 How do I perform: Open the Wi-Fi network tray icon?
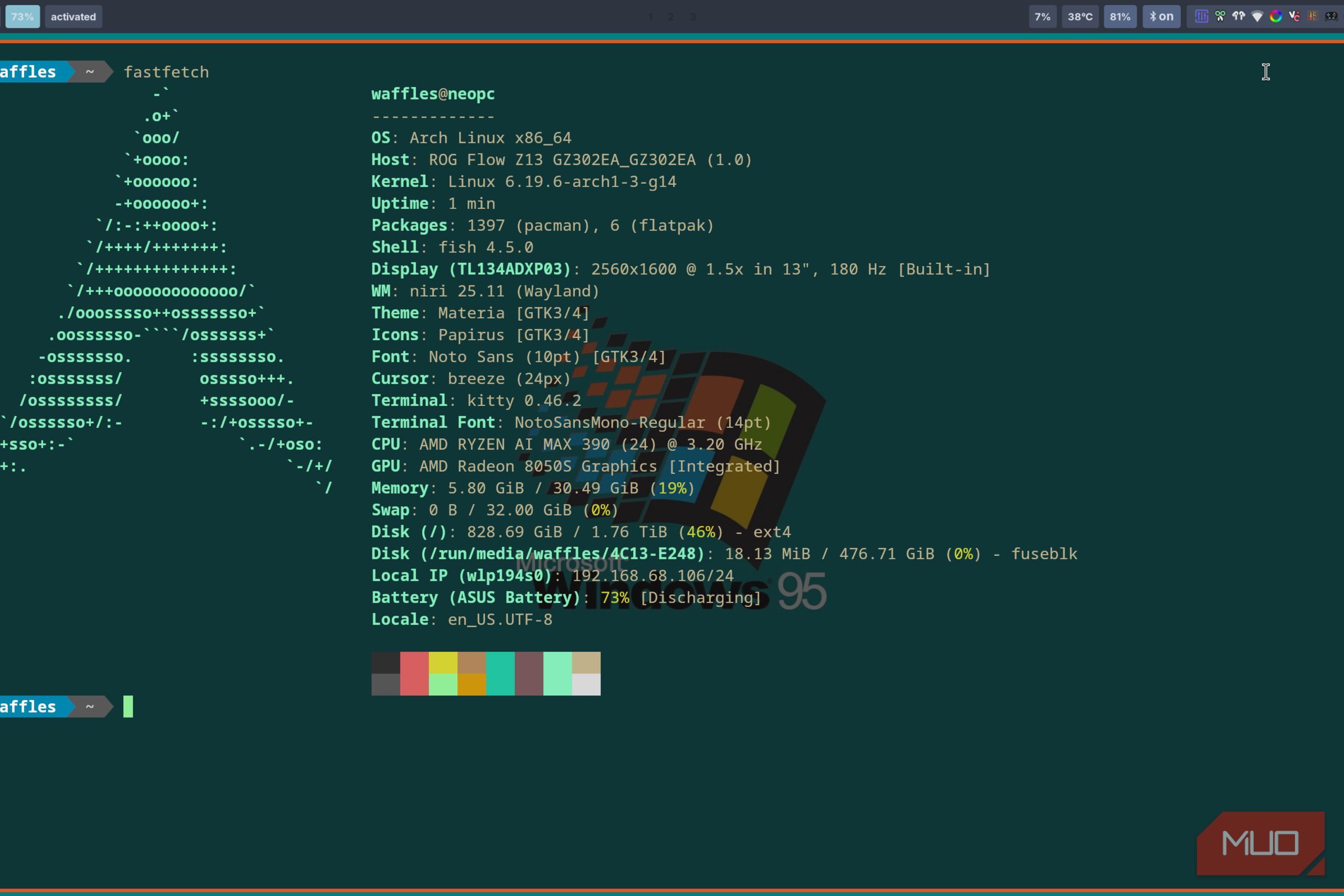[x=1257, y=17]
